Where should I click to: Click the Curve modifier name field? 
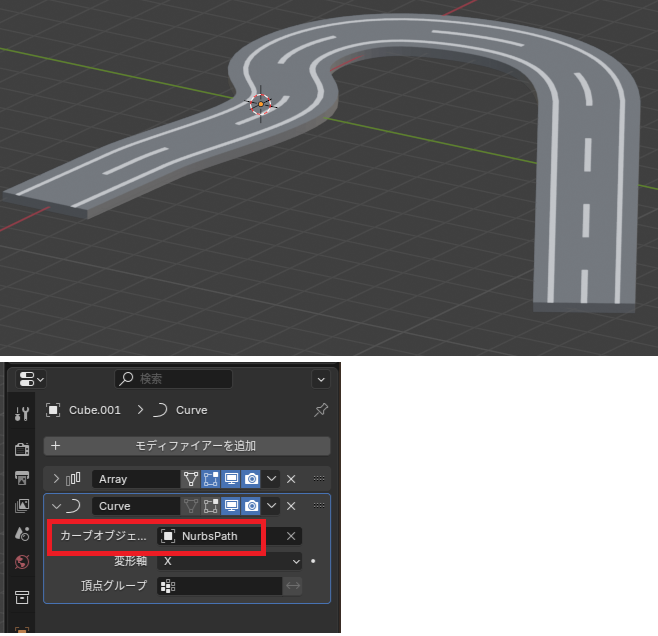tap(136, 506)
